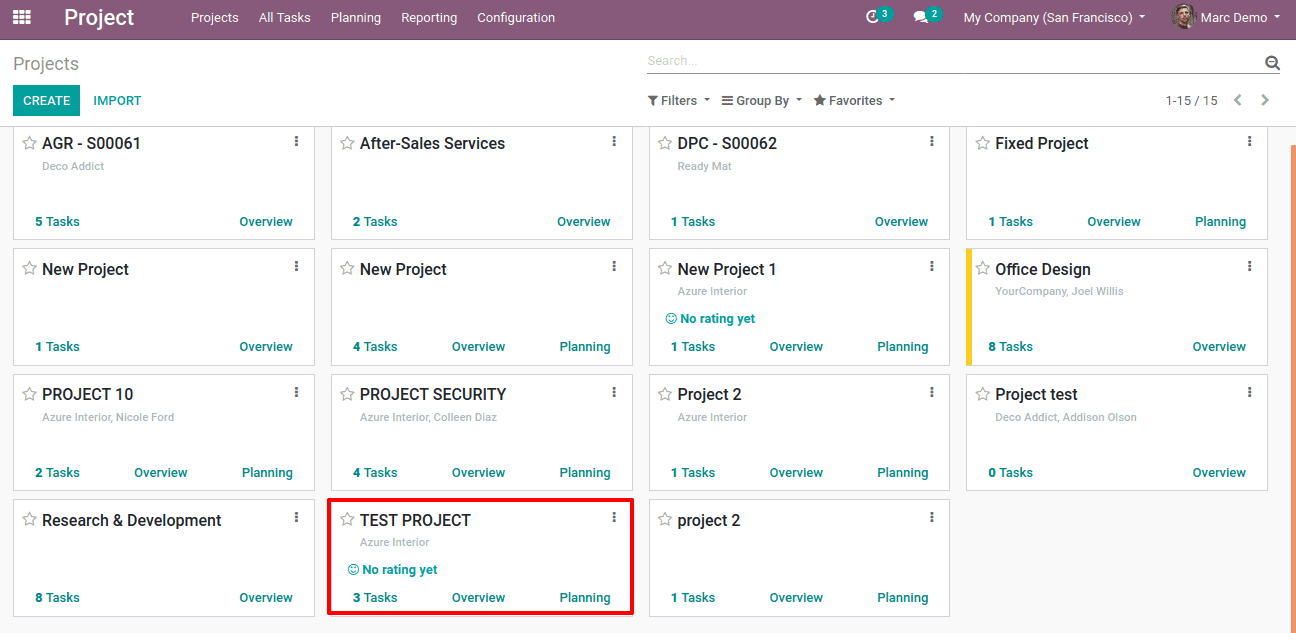Open 0 Tasks link on Project test
Screen dimensions: 1296x633
pos(1010,473)
